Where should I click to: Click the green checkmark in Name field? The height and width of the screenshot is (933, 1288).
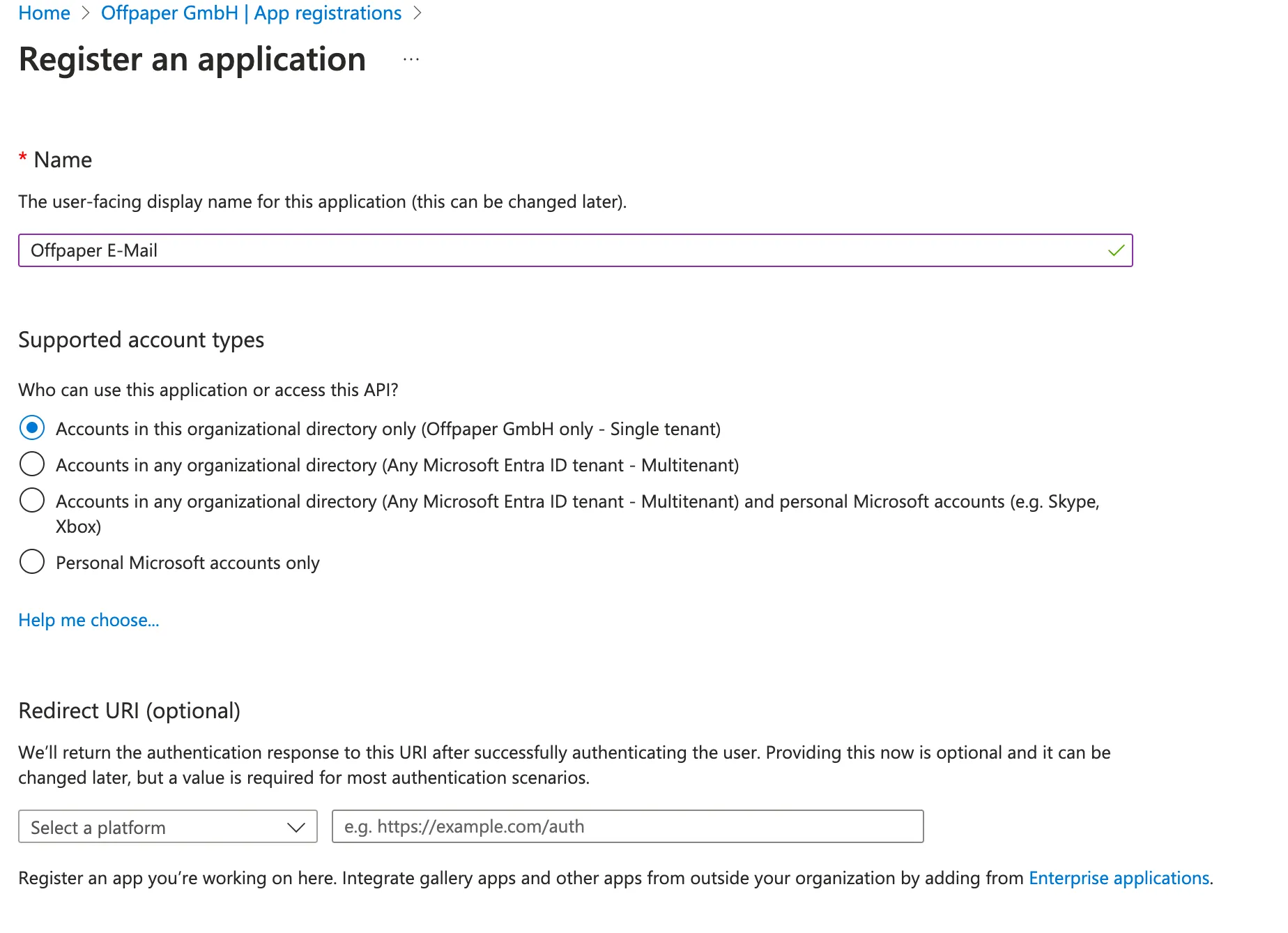coord(1116,250)
